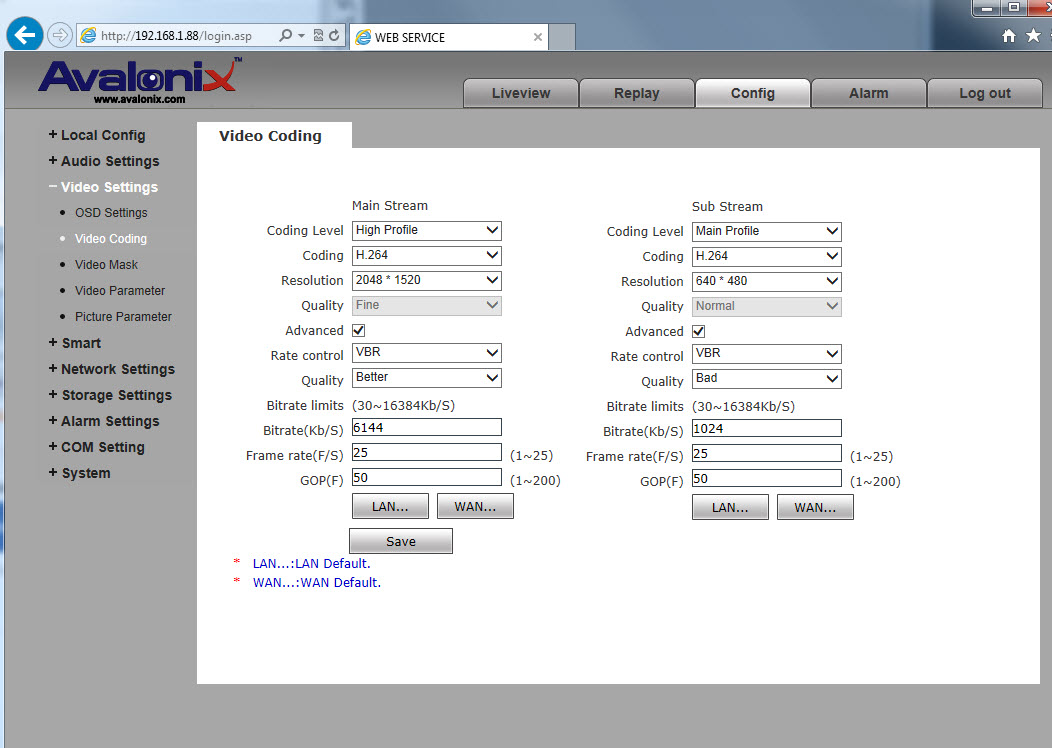Close the WEB SERVICE browser tab
Viewport: 1052px width, 748px height.
tap(538, 37)
